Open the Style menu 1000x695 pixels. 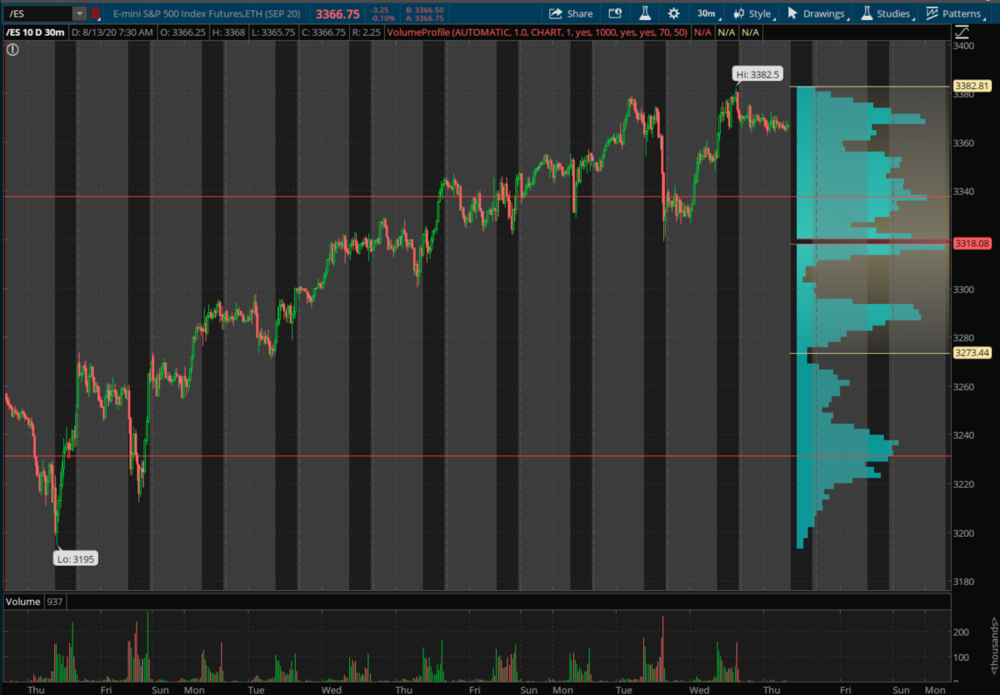753,14
